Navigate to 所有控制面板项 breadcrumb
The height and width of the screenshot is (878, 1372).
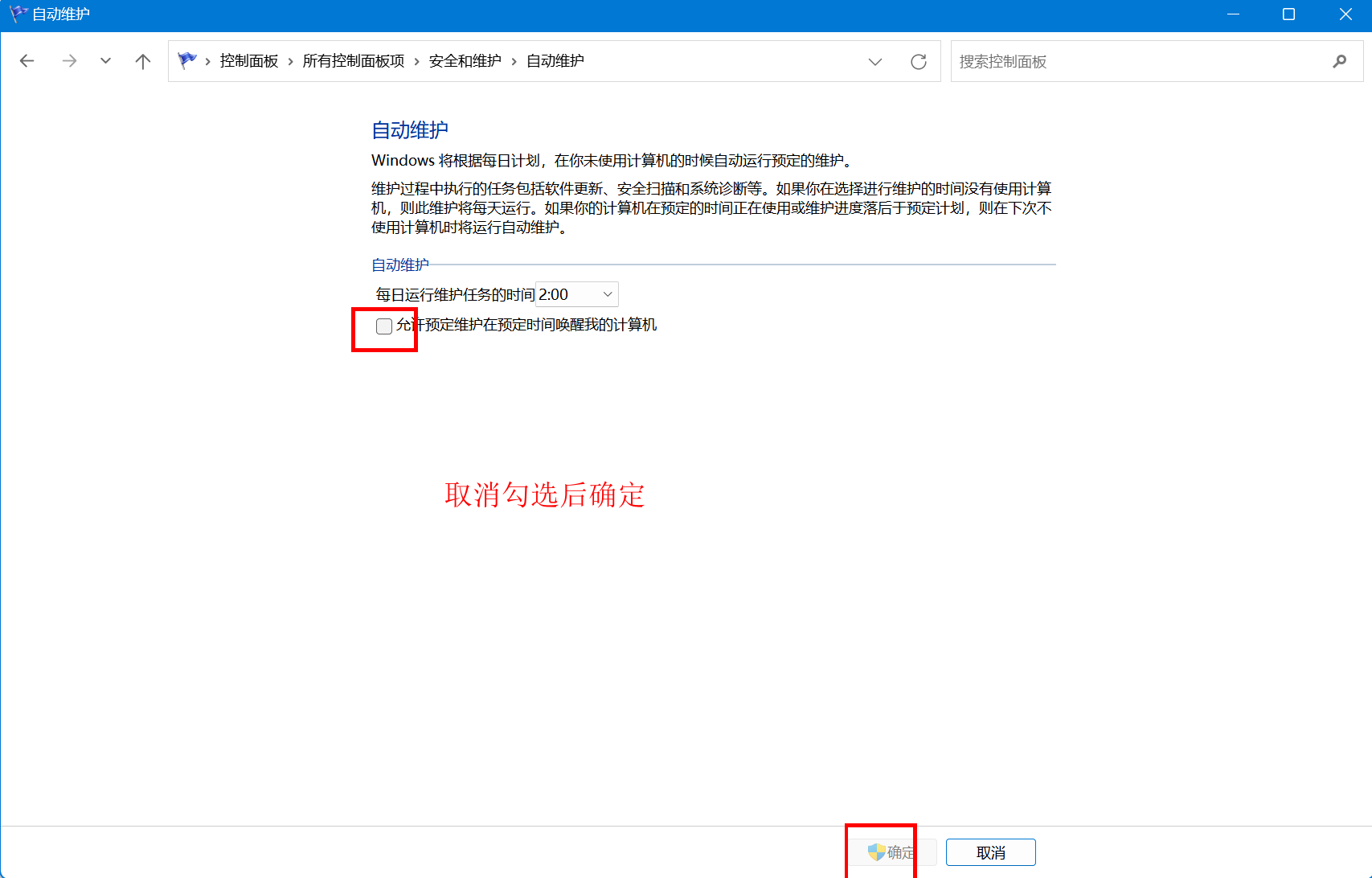pos(354,61)
